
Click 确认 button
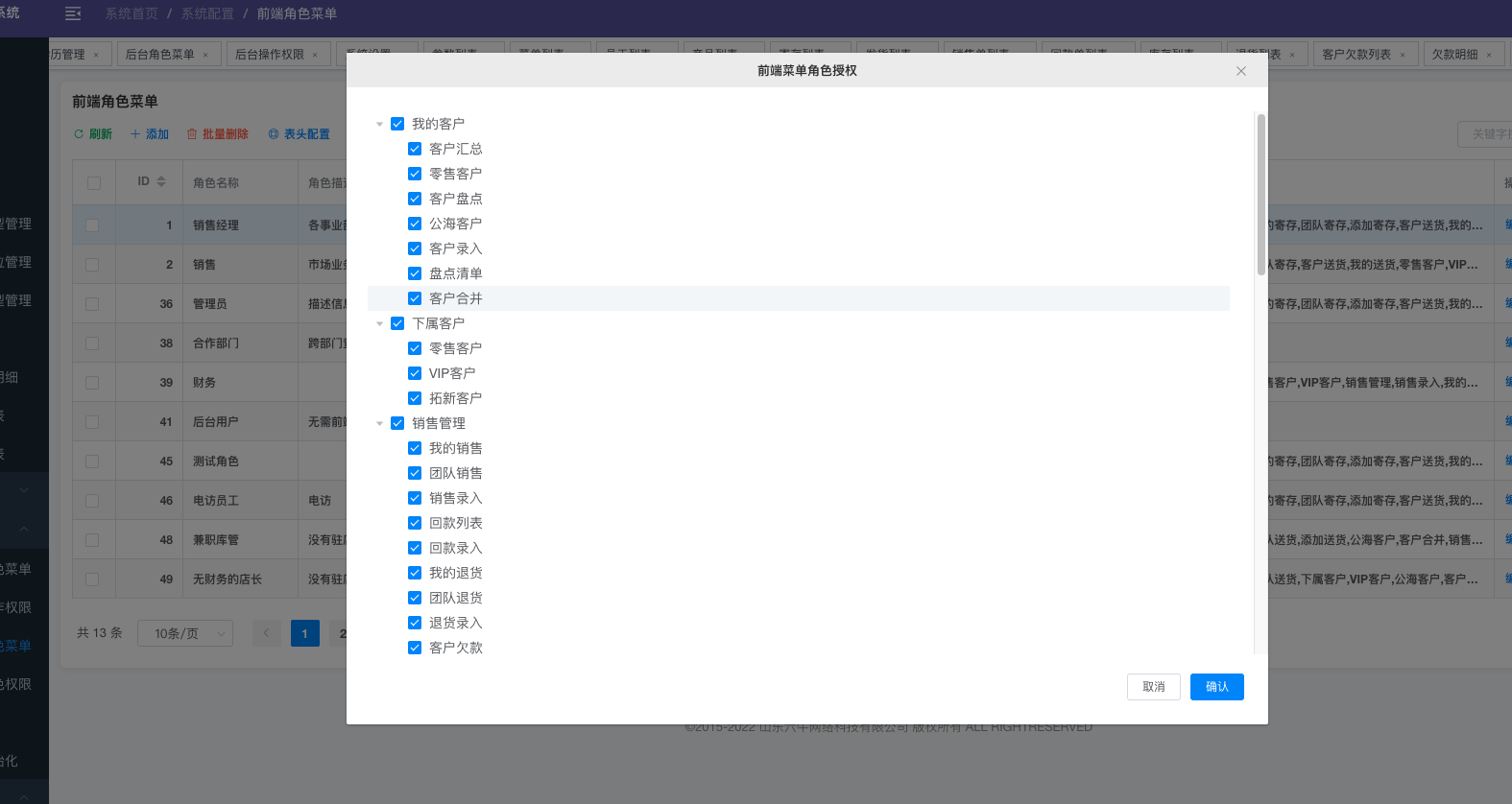1217,687
